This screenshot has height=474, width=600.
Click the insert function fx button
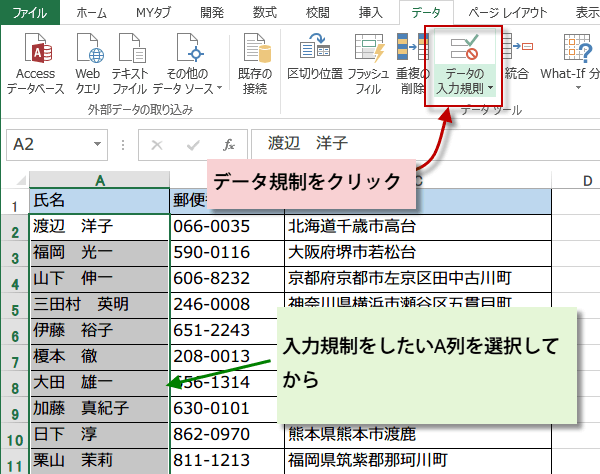[x=229, y=145]
